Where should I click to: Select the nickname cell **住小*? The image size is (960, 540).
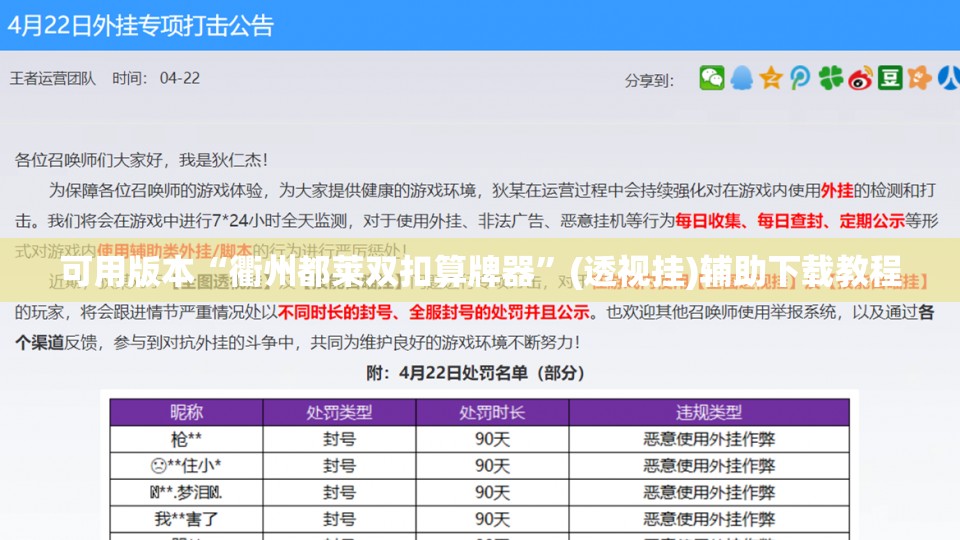tap(186, 466)
